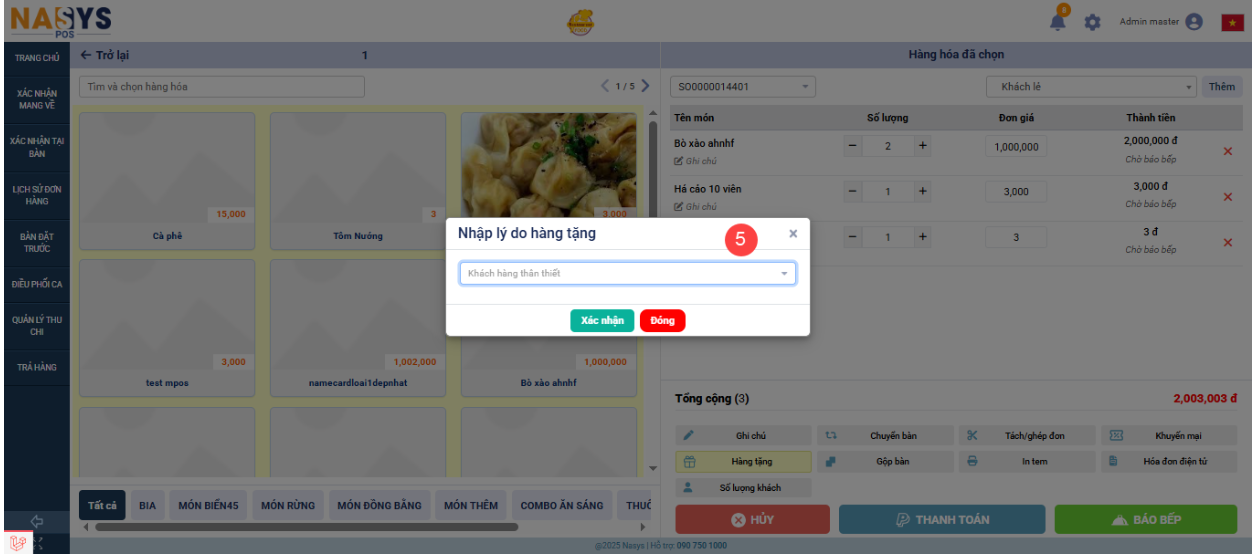
Task: Delete the Bò xào ahnhf row with red X
Action: pos(1228,152)
